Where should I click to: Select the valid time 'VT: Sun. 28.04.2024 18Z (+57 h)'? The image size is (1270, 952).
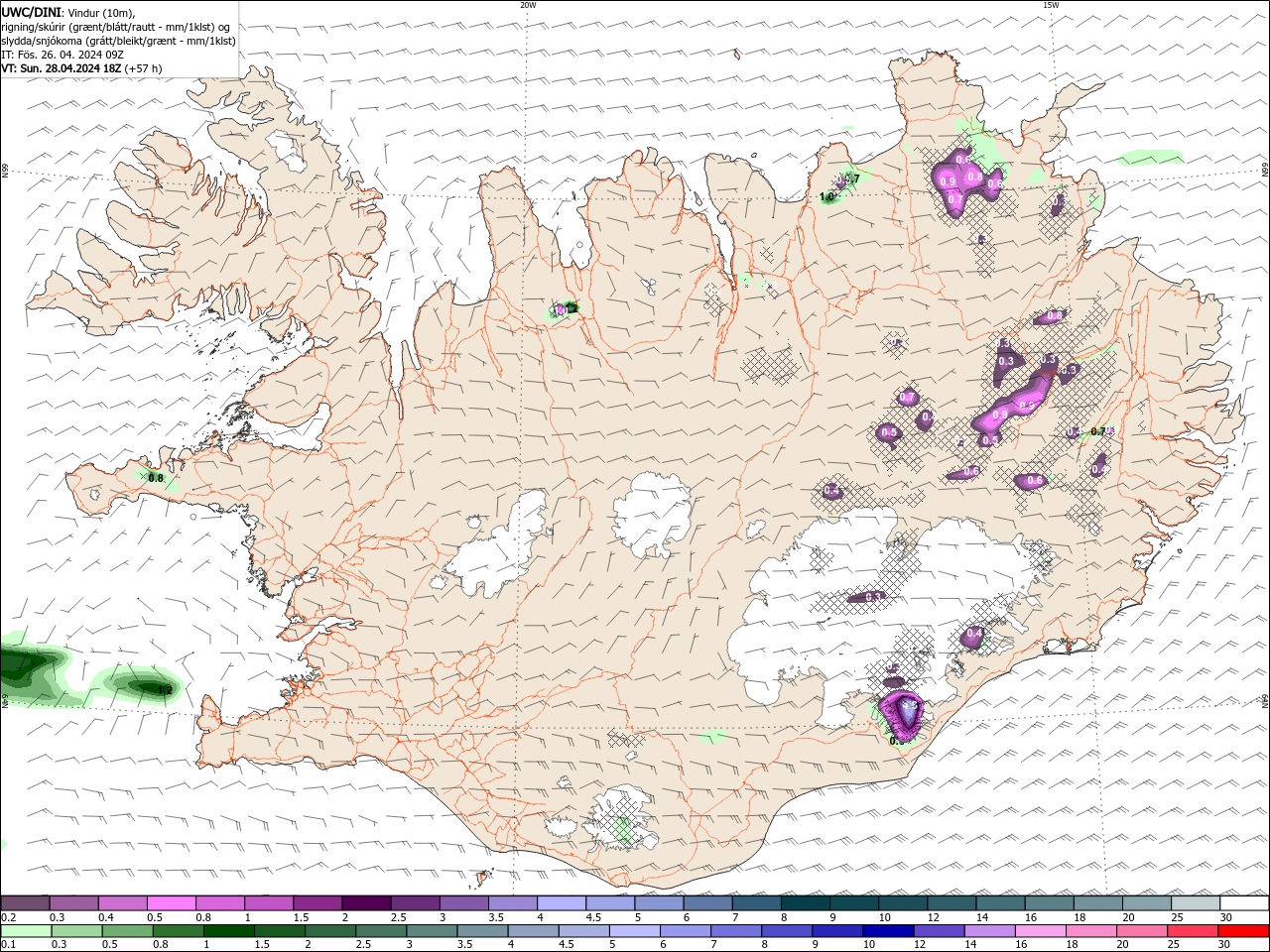81,68
